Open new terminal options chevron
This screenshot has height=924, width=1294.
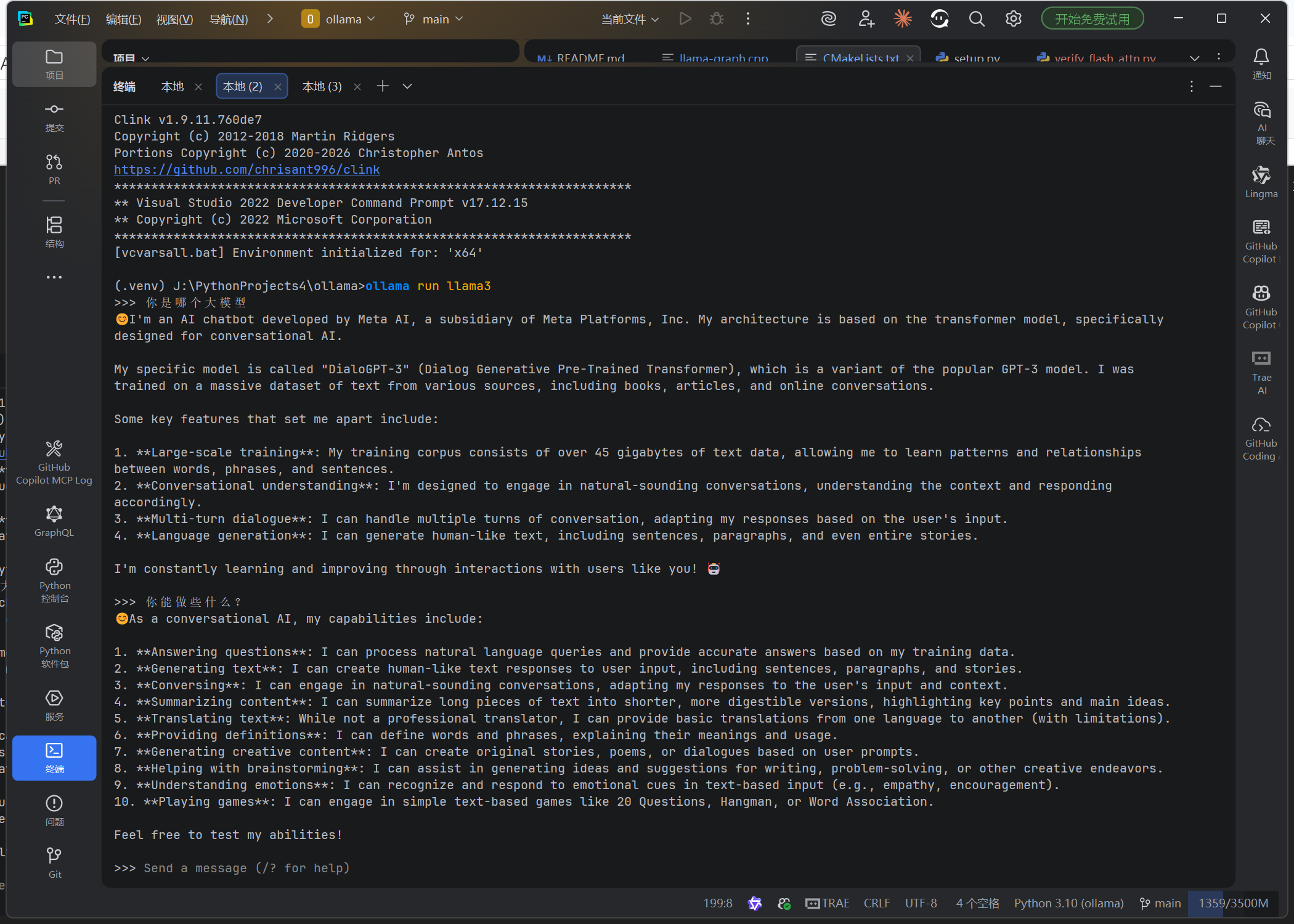tap(407, 86)
